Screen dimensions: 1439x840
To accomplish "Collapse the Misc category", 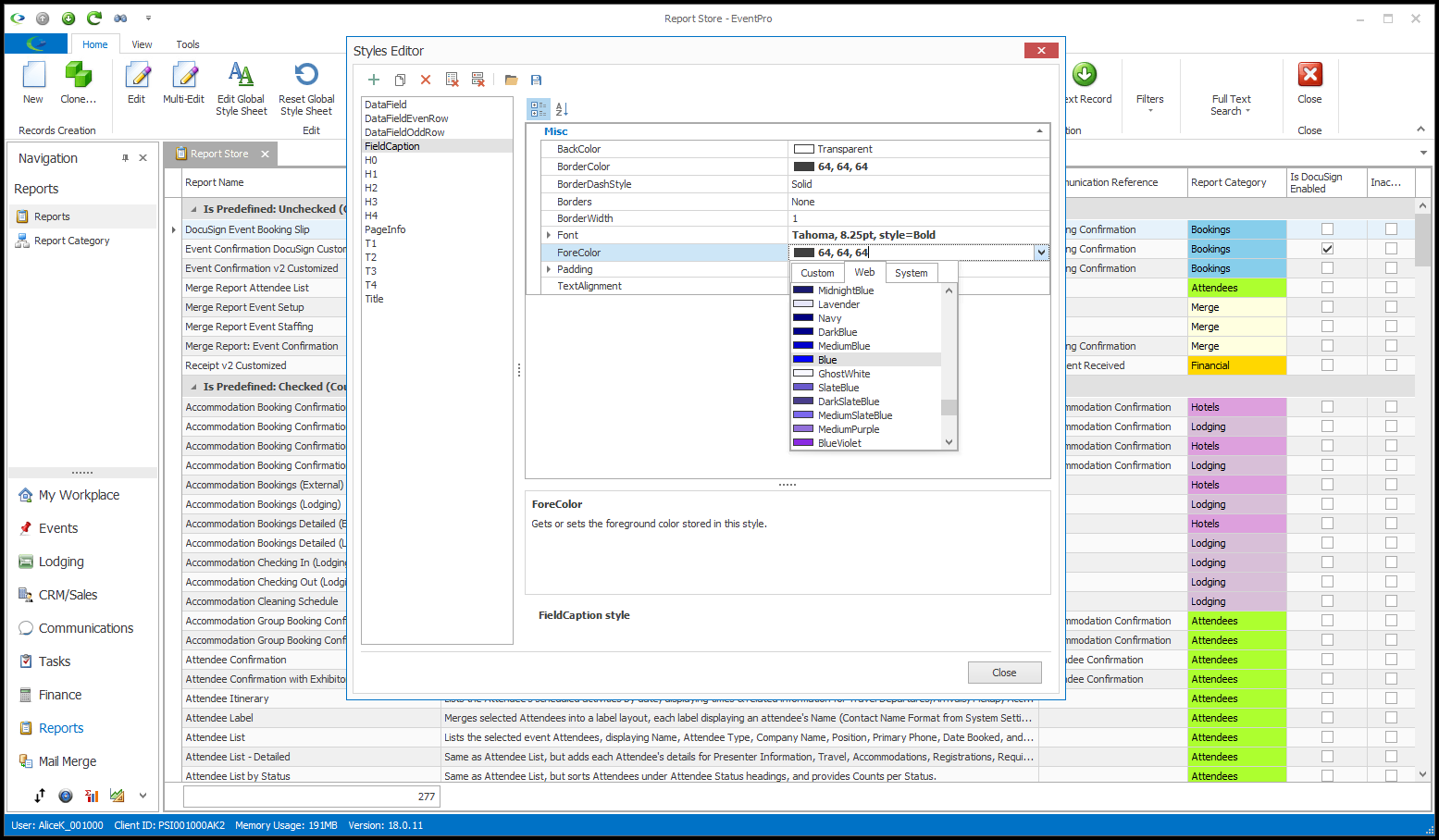I will (1039, 131).
